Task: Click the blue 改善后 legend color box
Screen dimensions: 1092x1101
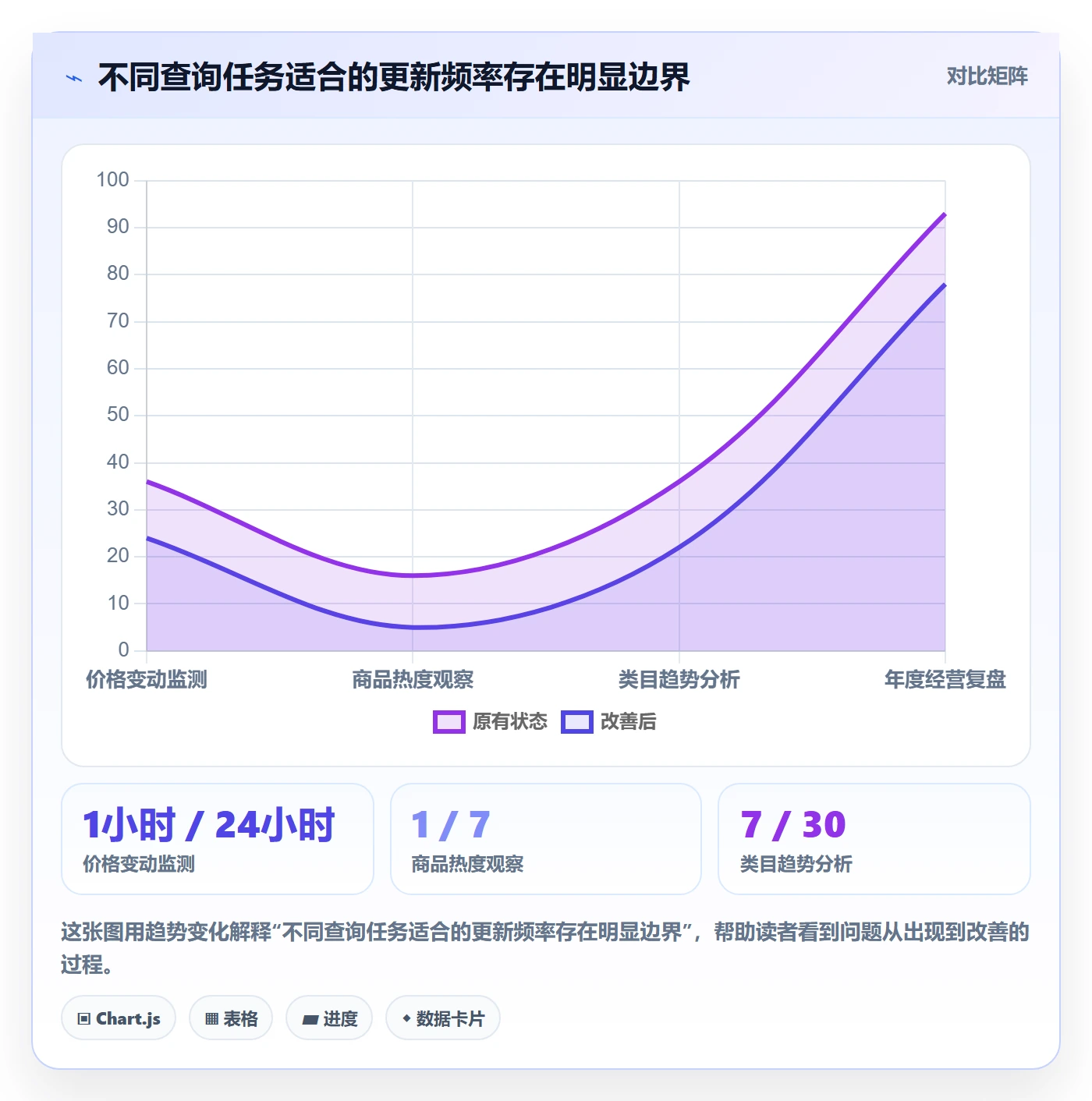Action: pyautogui.click(x=577, y=722)
